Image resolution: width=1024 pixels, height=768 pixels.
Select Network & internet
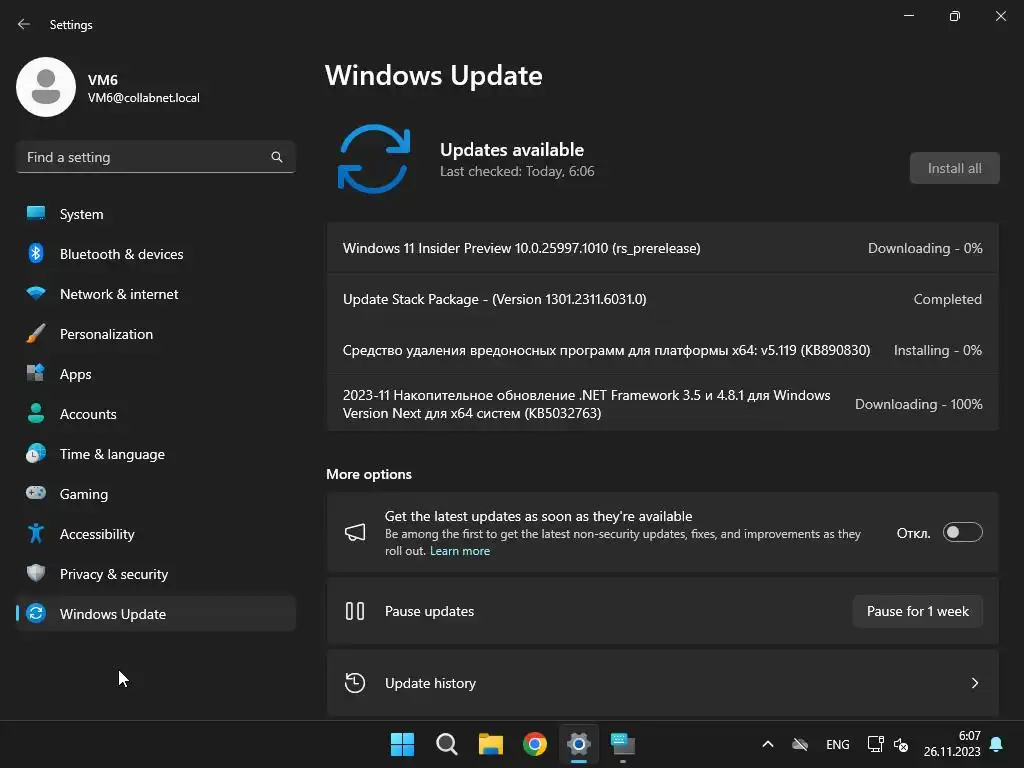(155, 294)
